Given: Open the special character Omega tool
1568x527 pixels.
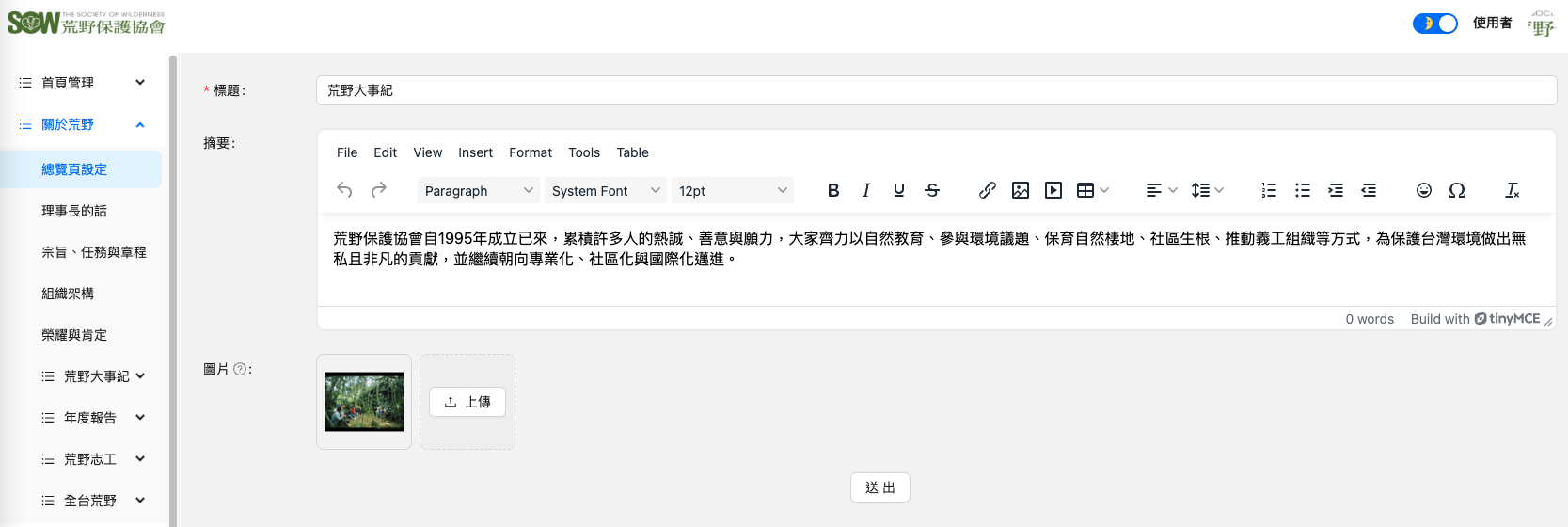Looking at the screenshot, I should coord(1457,190).
